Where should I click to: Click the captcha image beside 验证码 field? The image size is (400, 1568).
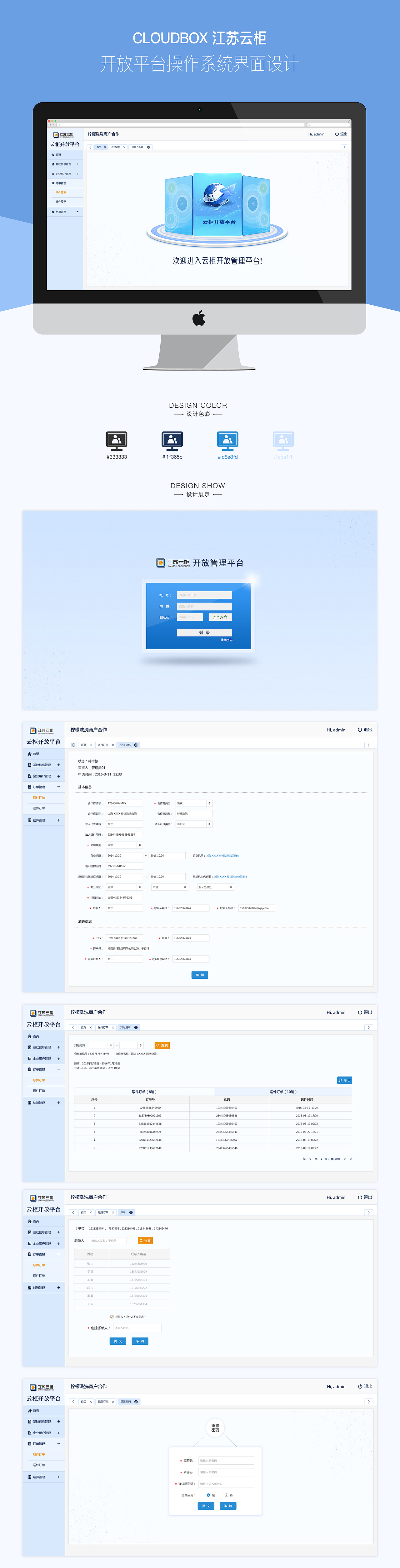pyautogui.click(x=220, y=617)
